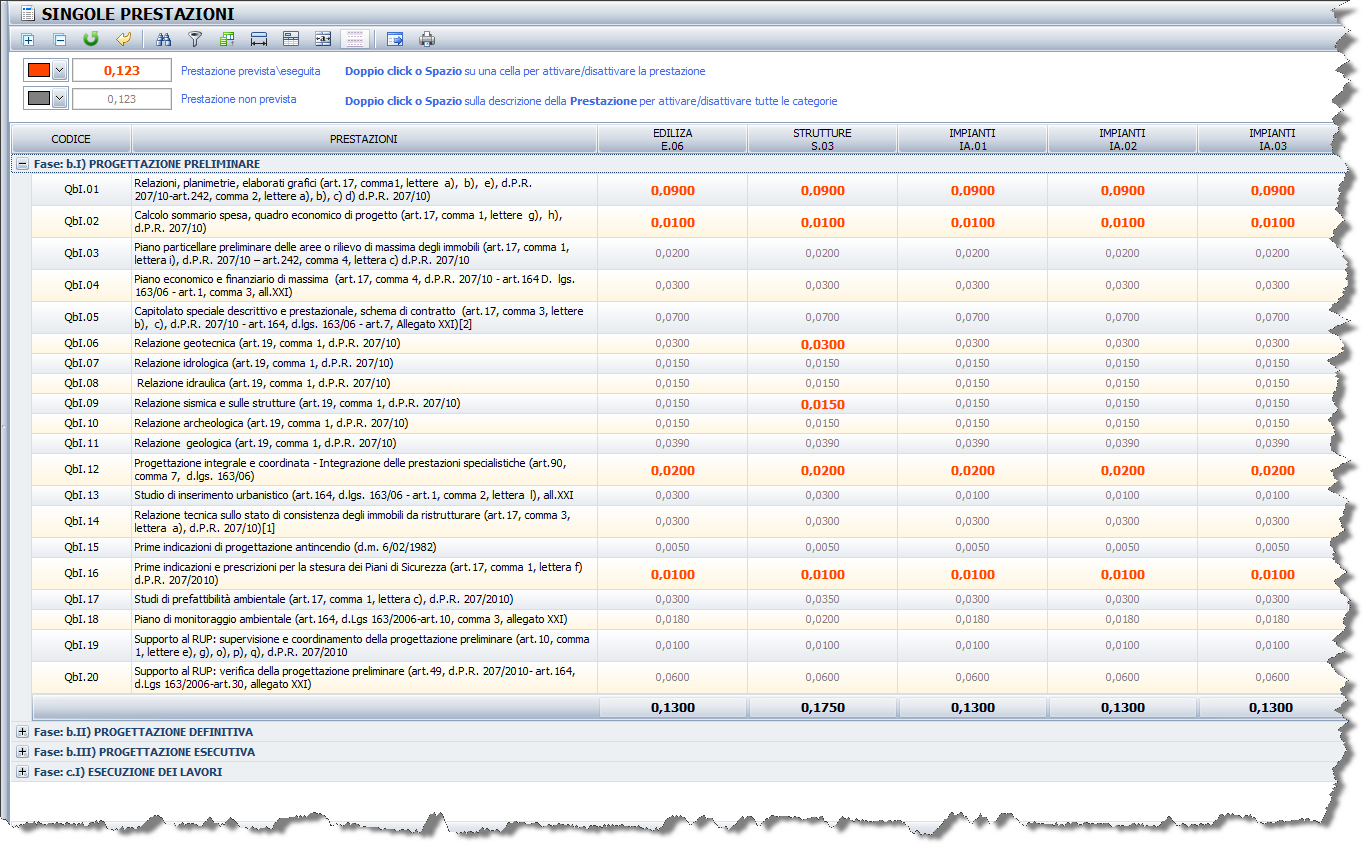Select QbI.06 STRUTTURE active cell 0,0300
This screenshot has width=1363, height=844.
click(x=822, y=344)
